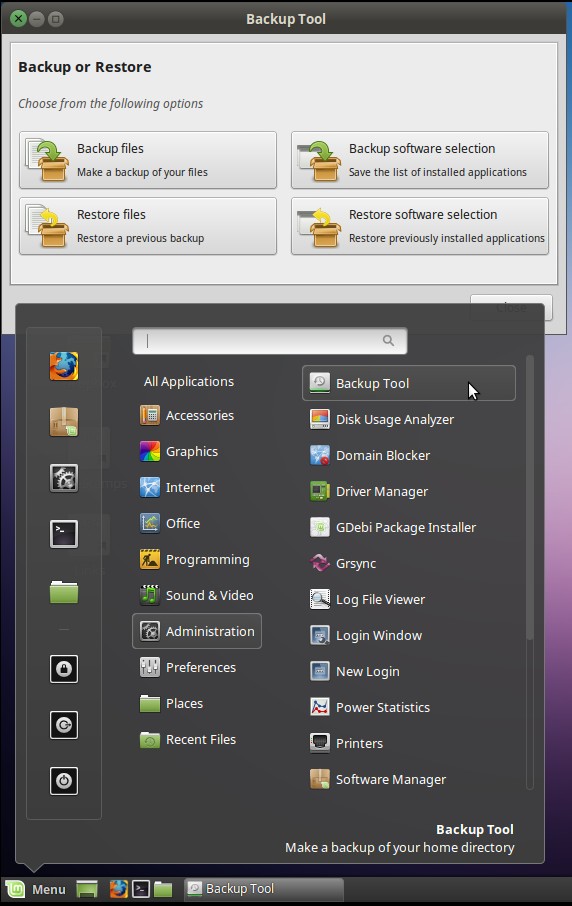Click the Logout icon in sidebar

[64, 725]
